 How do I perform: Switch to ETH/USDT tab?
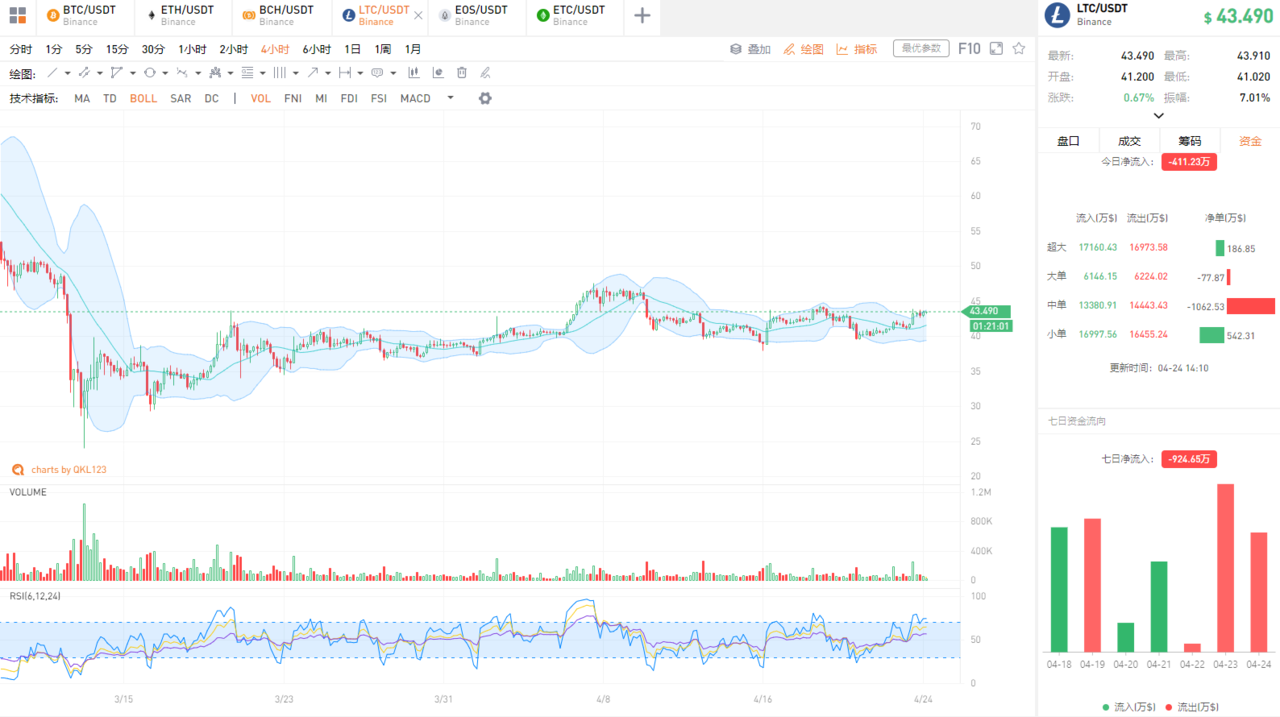tap(182, 16)
